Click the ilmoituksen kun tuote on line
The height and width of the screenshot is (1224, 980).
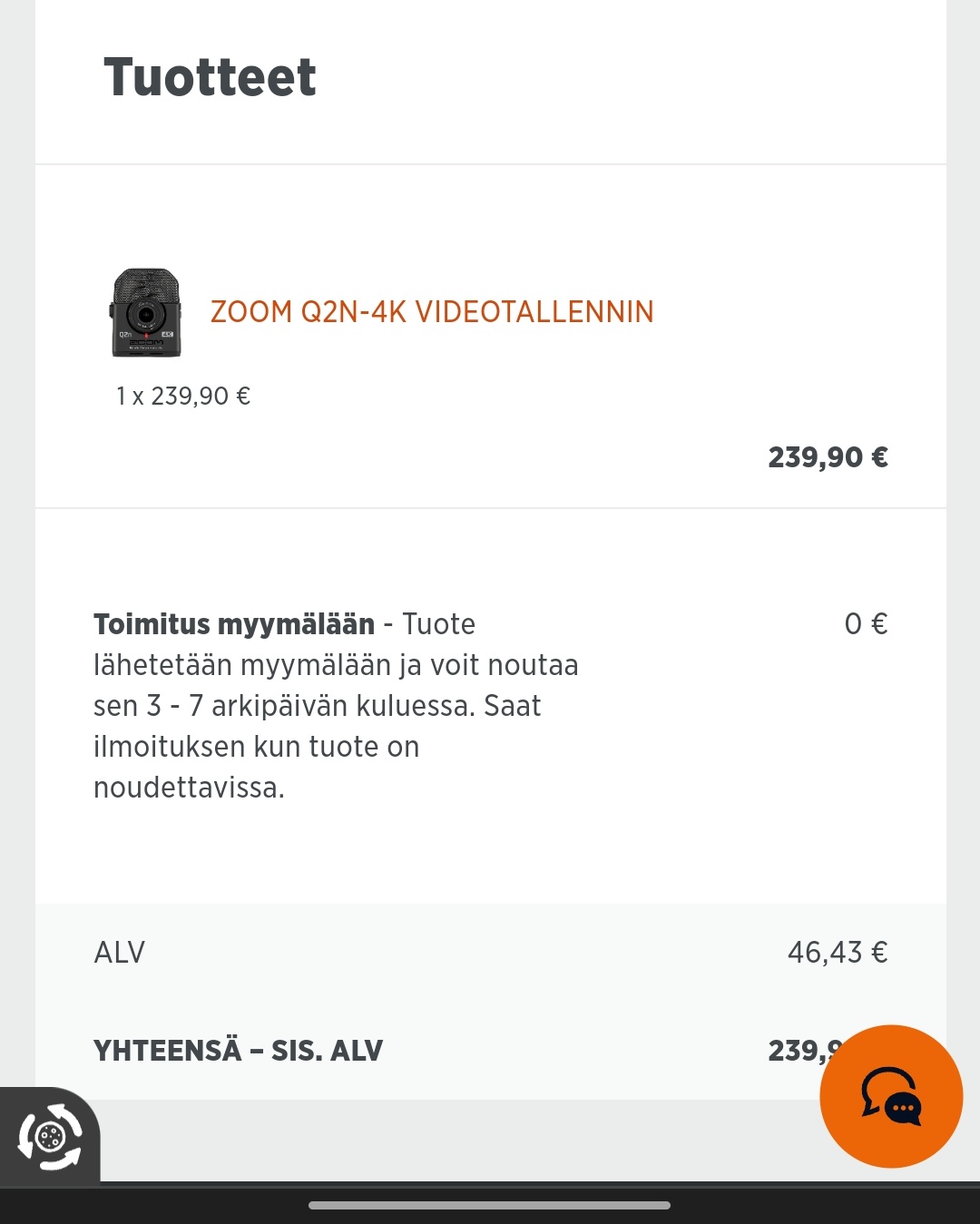point(257,747)
